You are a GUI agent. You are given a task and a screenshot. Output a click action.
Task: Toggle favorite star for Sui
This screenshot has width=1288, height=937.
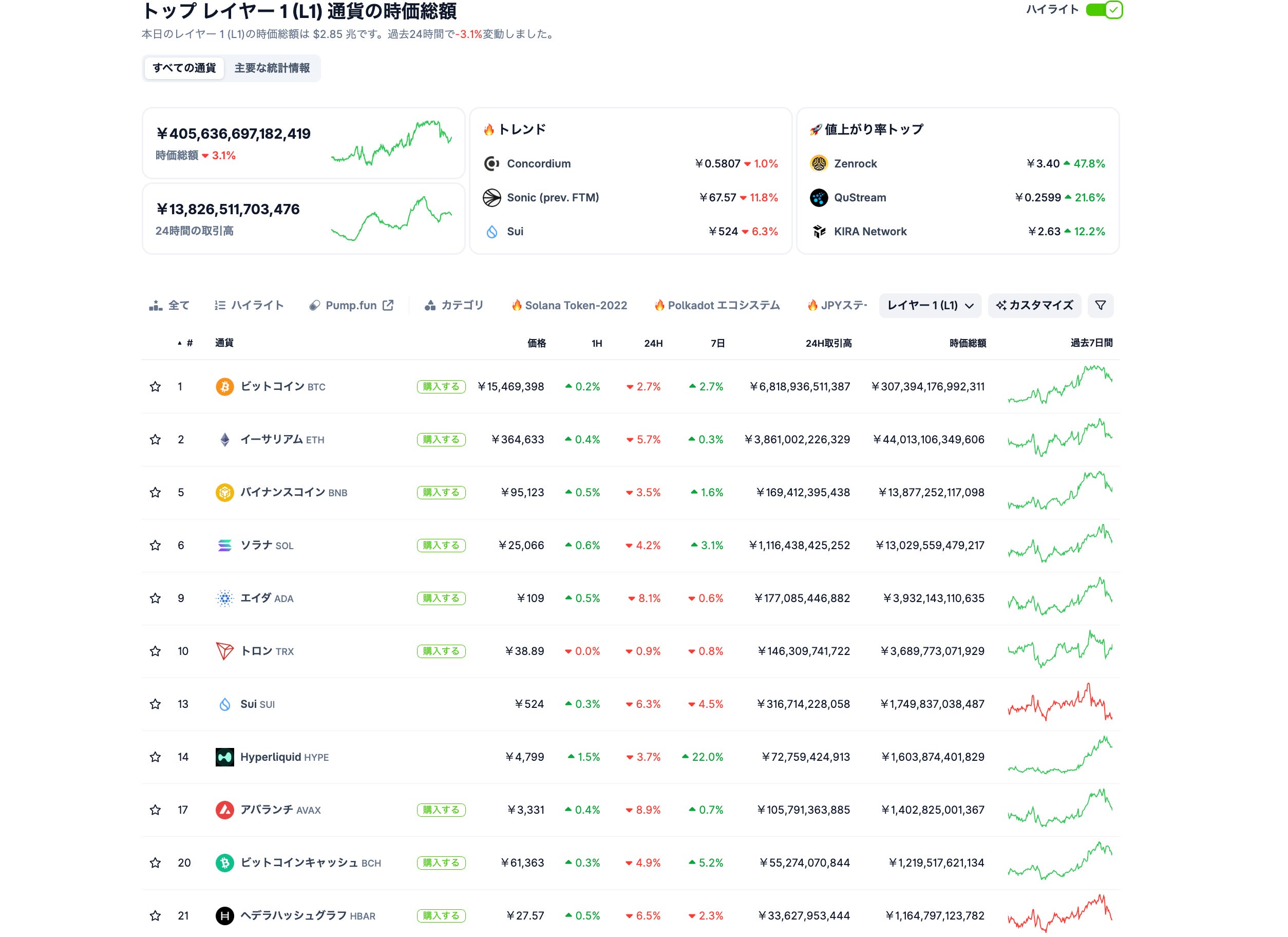[155, 705]
